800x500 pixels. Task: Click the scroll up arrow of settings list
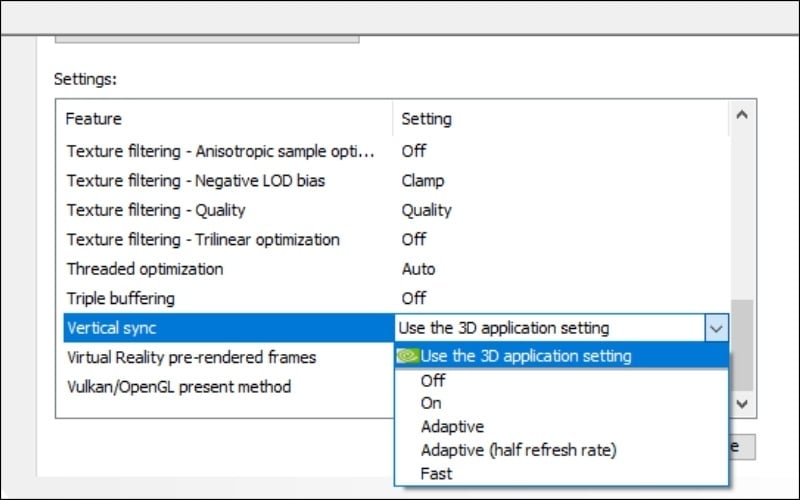pos(741,115)
